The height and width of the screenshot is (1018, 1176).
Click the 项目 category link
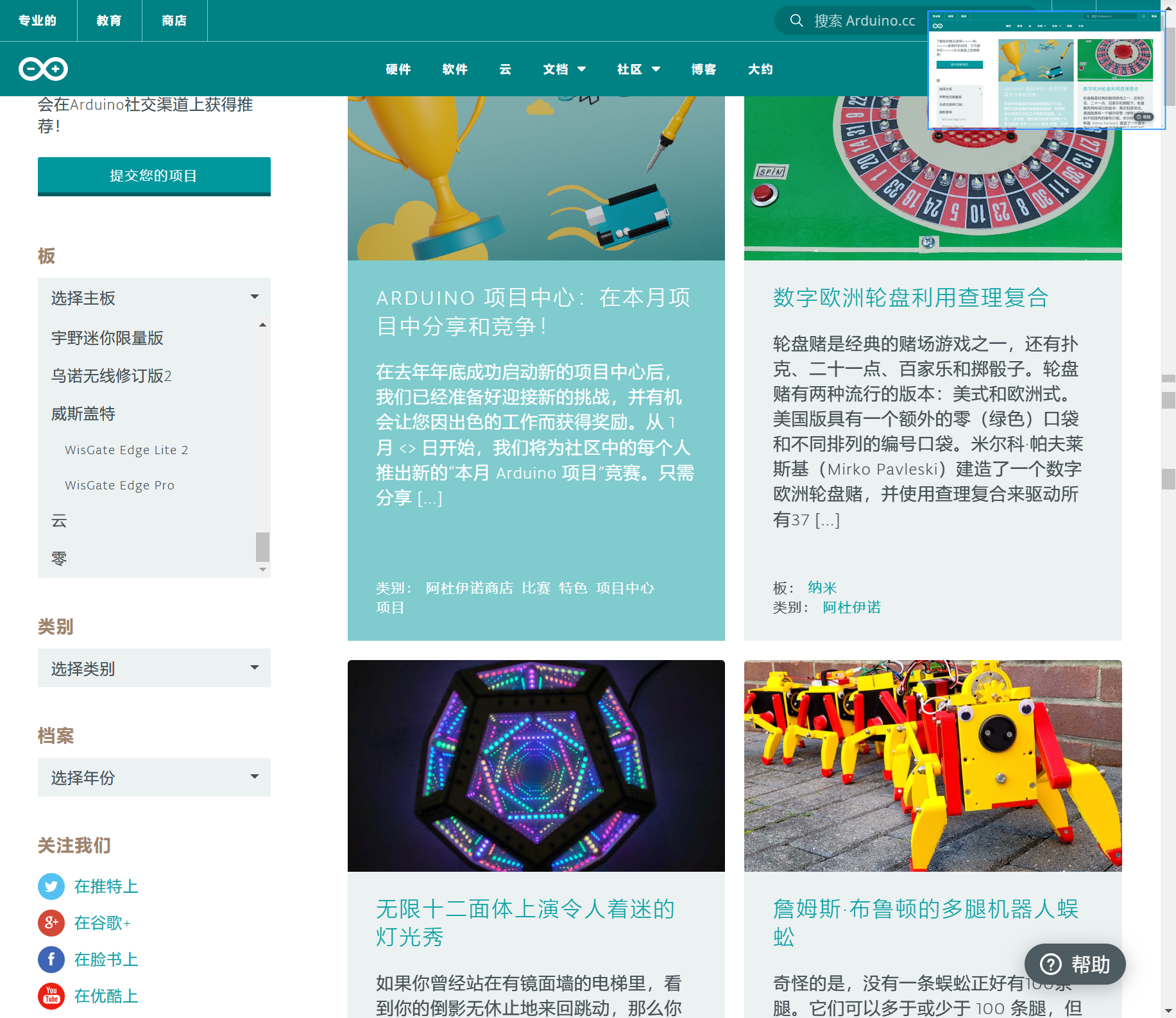pos(390,607)
